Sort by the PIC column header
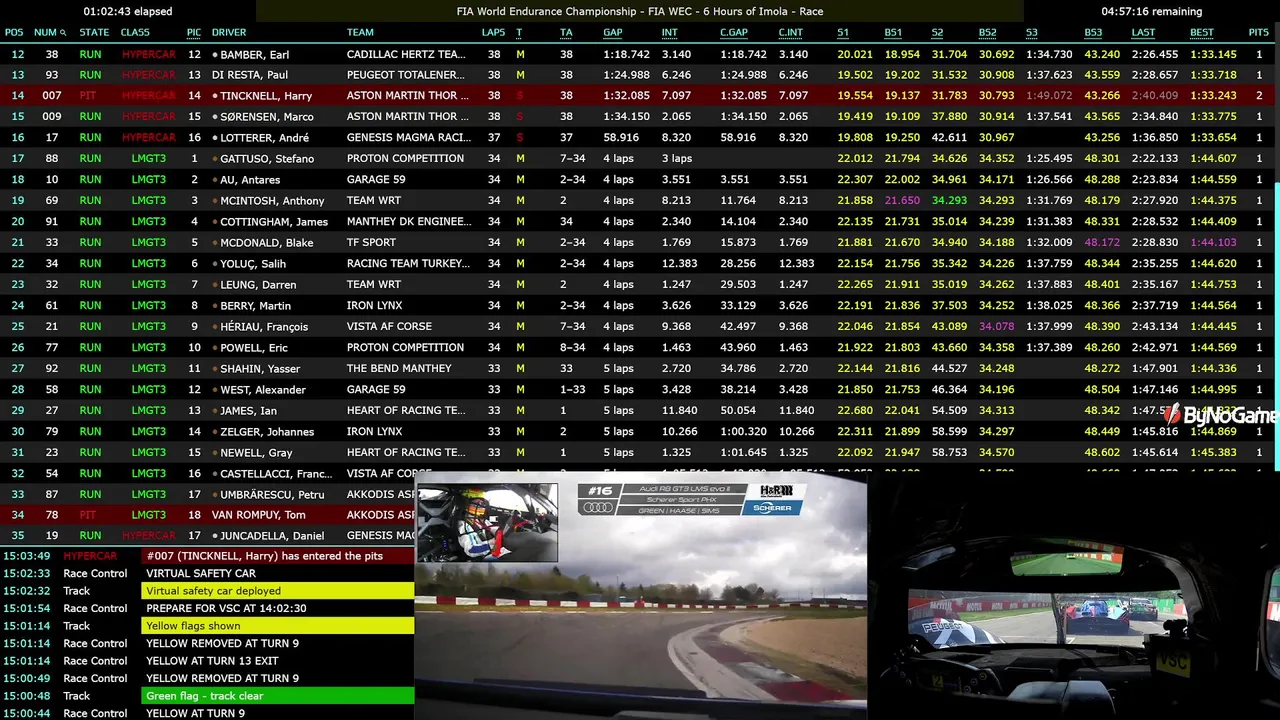The height and width of the screenshot is (720, 1280). (194, 33)
